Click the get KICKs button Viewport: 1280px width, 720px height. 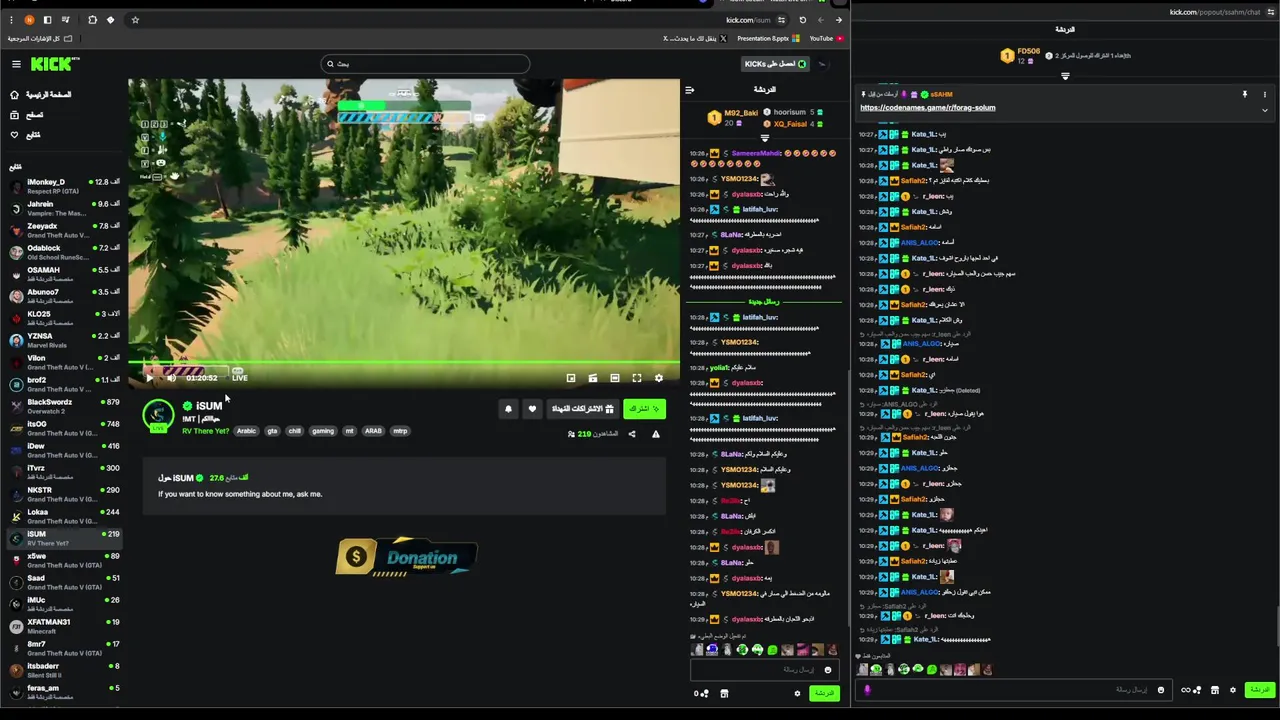pyautogui.click(x=775, y=64)
